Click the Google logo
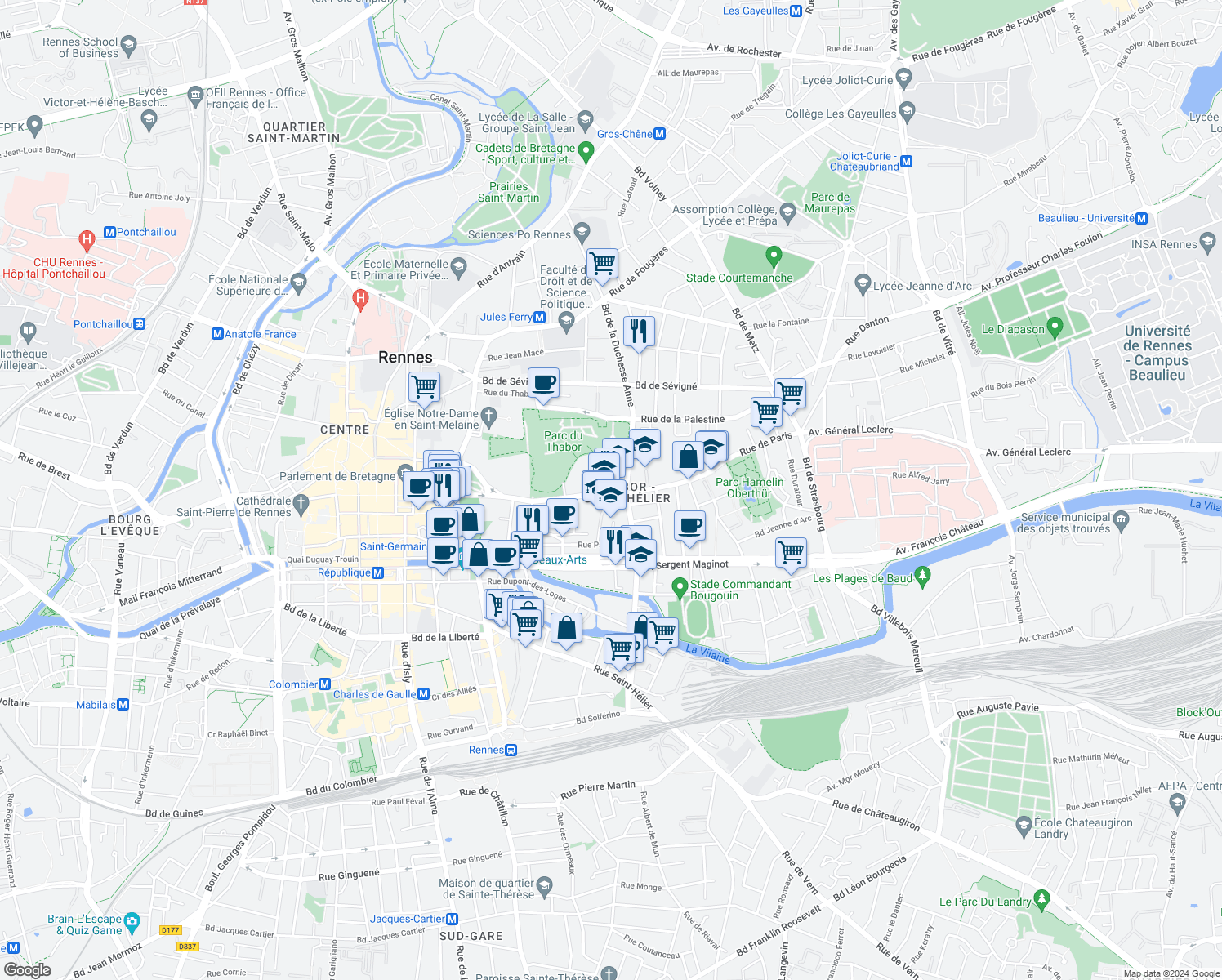1222x980 pixels. coord(27,970)
